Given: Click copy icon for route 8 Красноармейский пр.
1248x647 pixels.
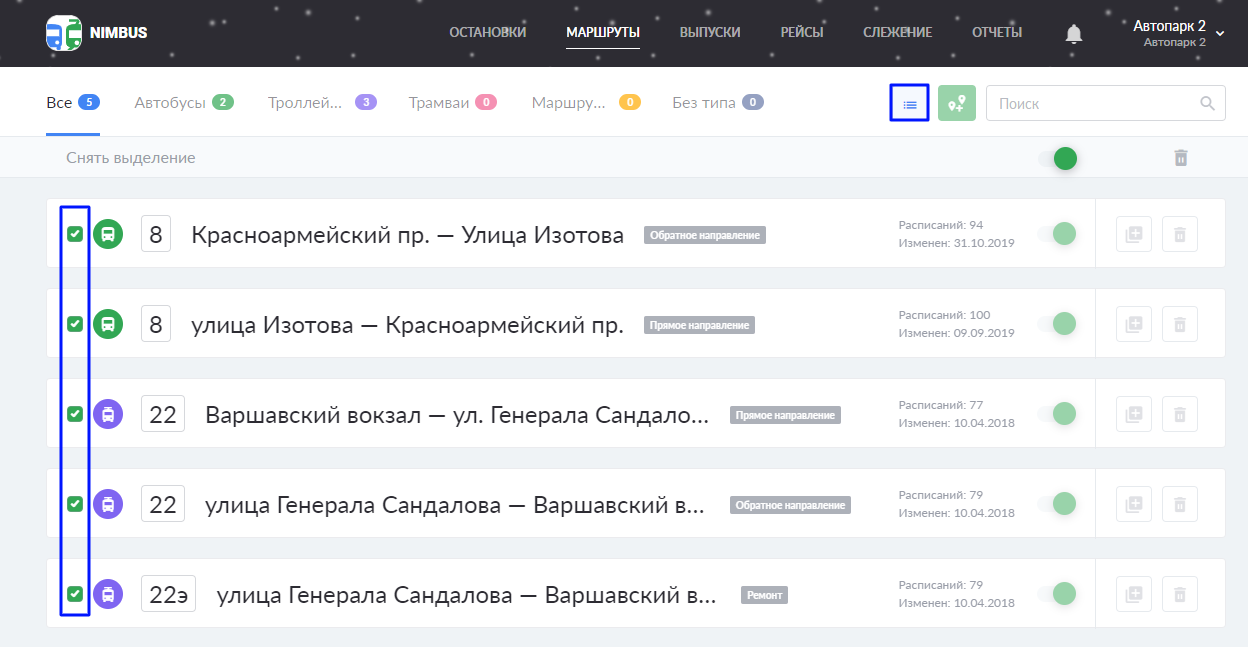Looking at the screenshot, I should [1133, 234].
